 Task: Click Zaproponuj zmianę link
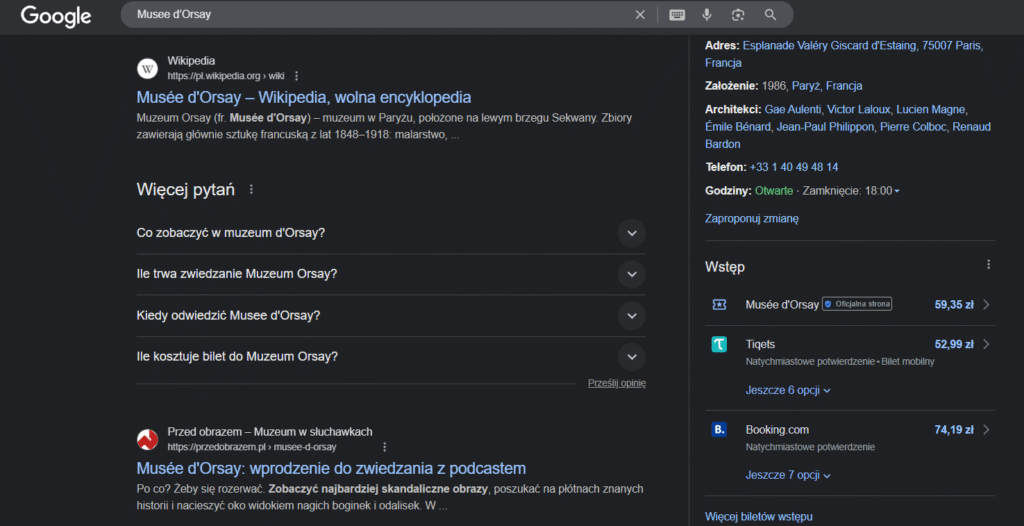[x=751, y=218]
